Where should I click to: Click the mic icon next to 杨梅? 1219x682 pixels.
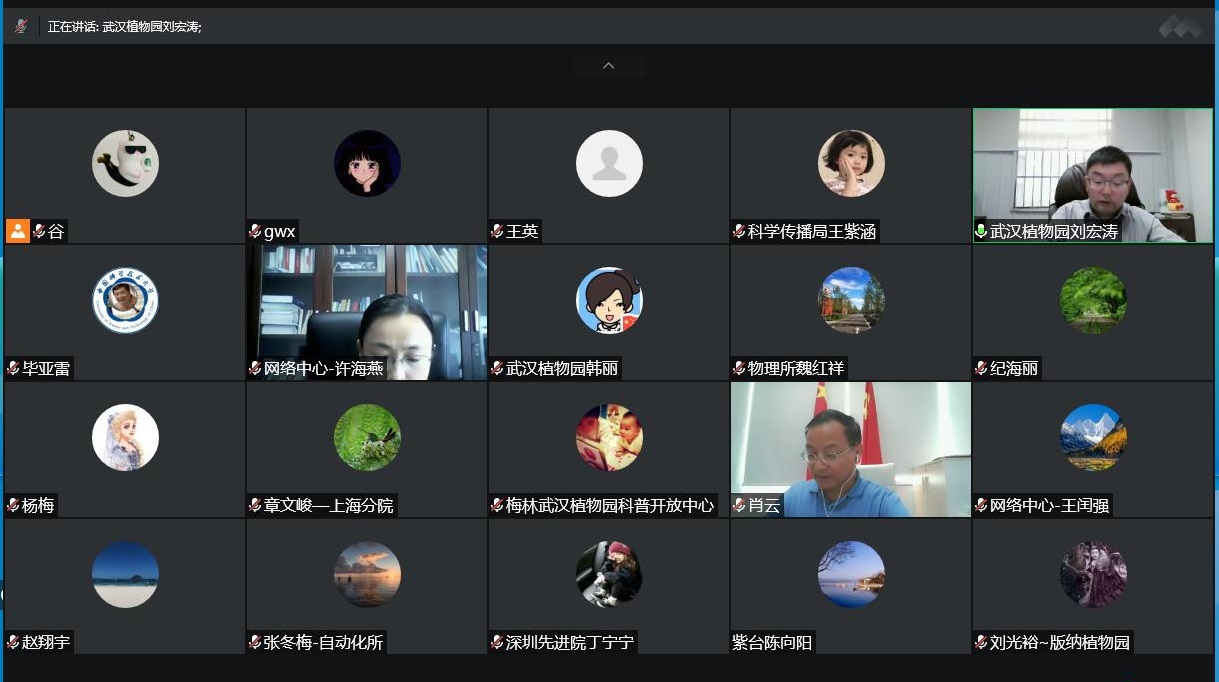point(13,506)
